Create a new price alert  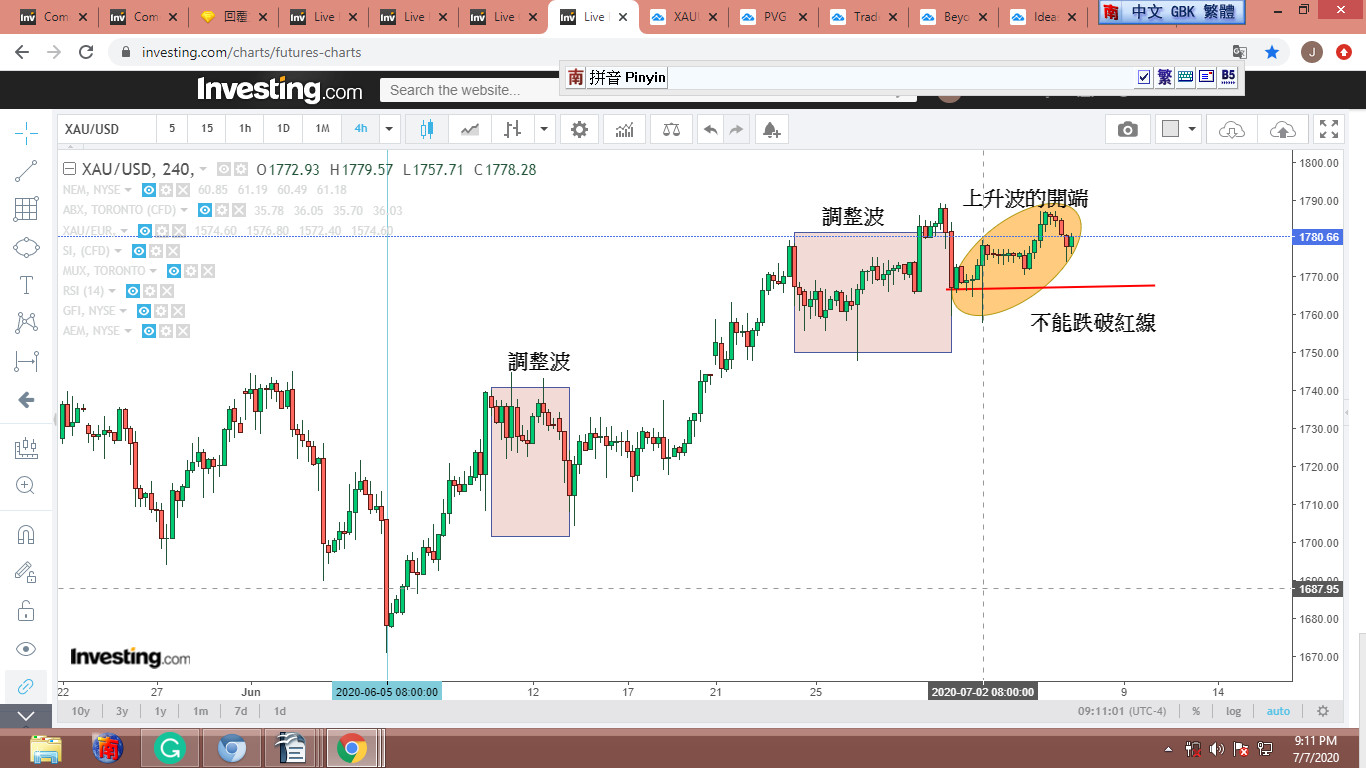770,129
